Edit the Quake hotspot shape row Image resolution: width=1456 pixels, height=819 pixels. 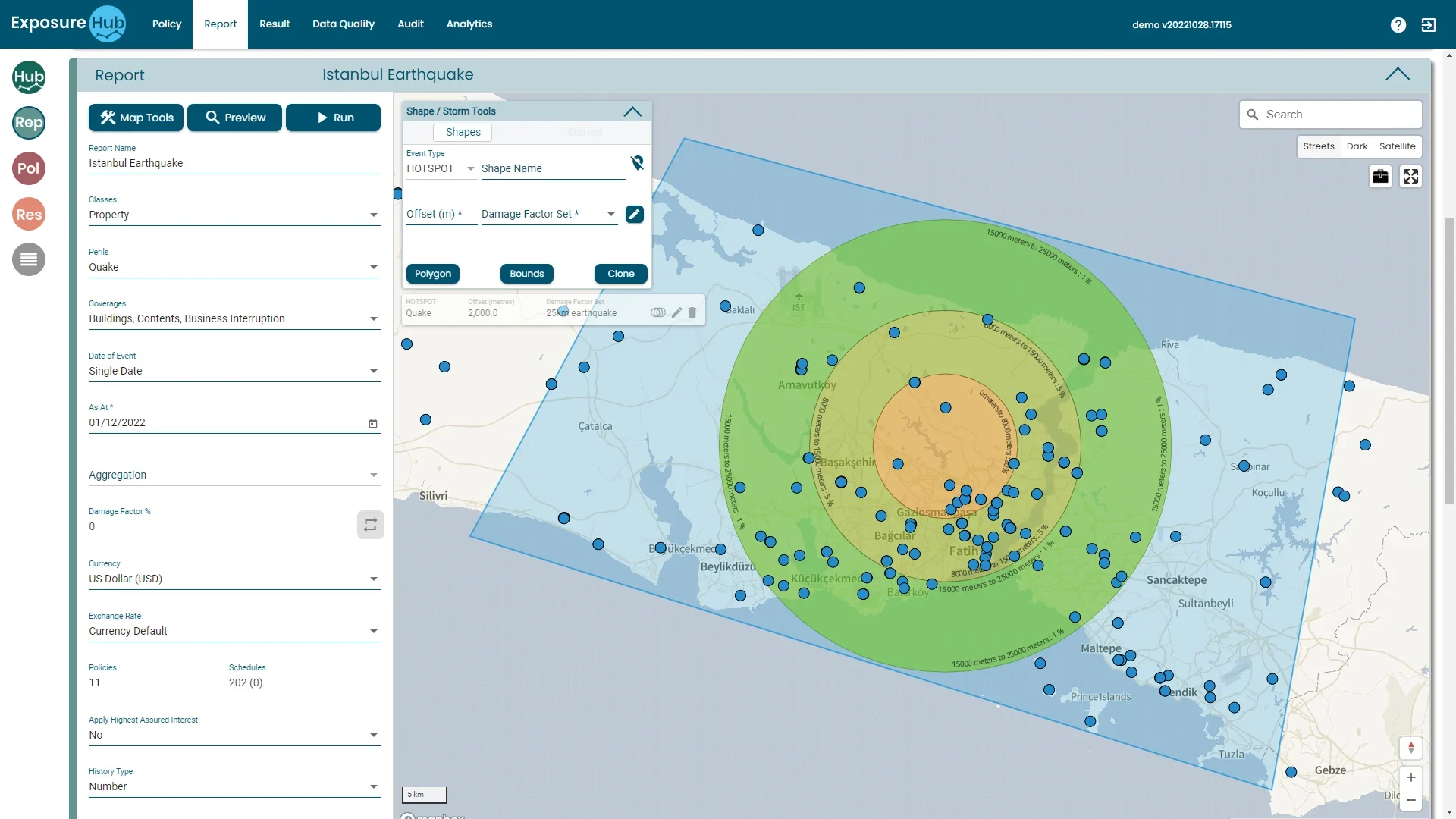pyautogui.click(x=676, y=312)
